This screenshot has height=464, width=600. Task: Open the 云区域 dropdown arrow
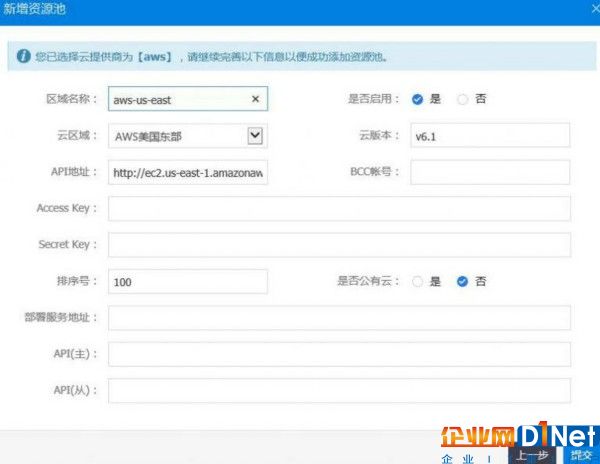[x=255, y=136]
